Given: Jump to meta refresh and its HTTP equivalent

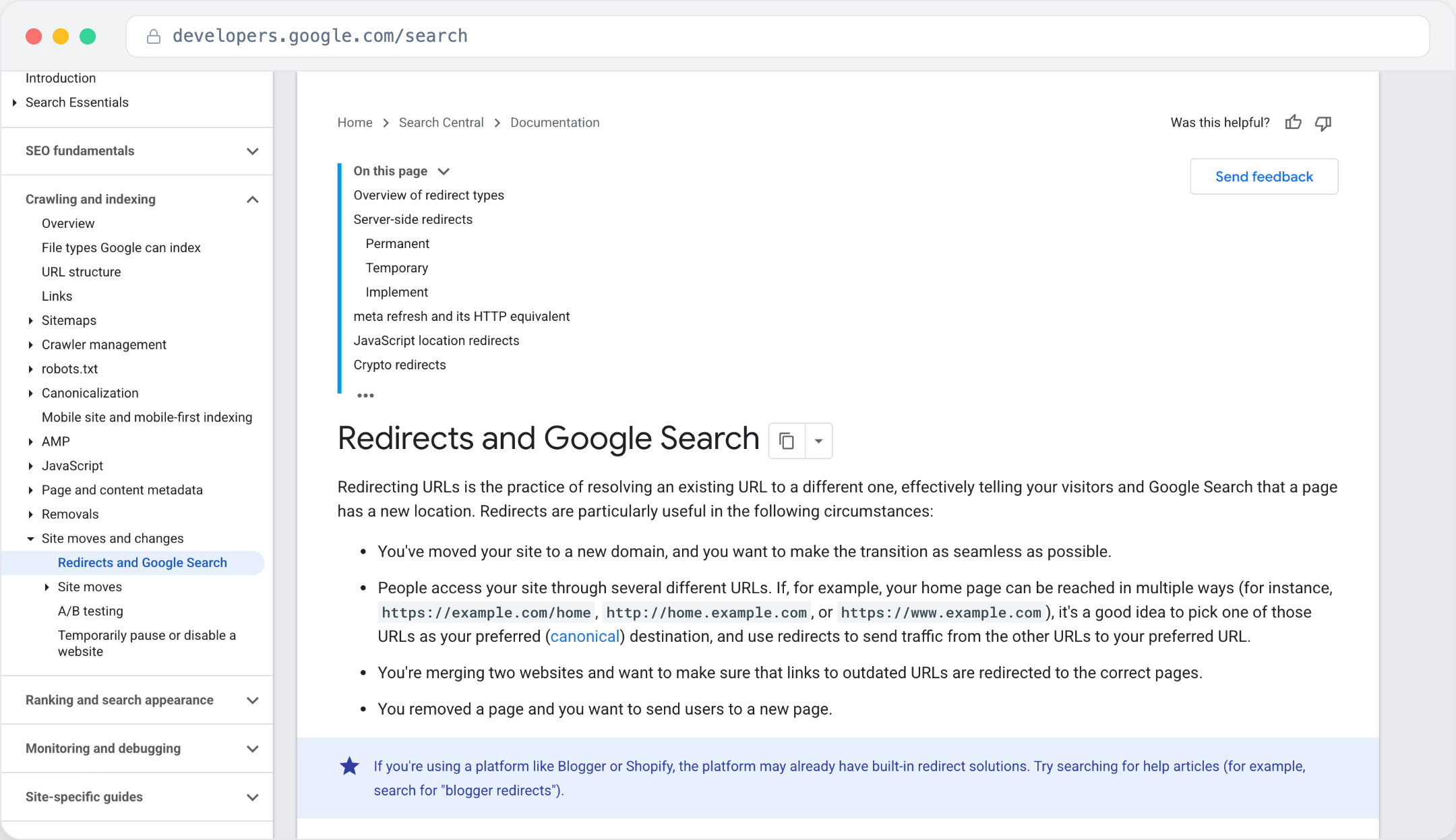Looking at the screenshot, I should pyautogui.click(x=462, y=317).
